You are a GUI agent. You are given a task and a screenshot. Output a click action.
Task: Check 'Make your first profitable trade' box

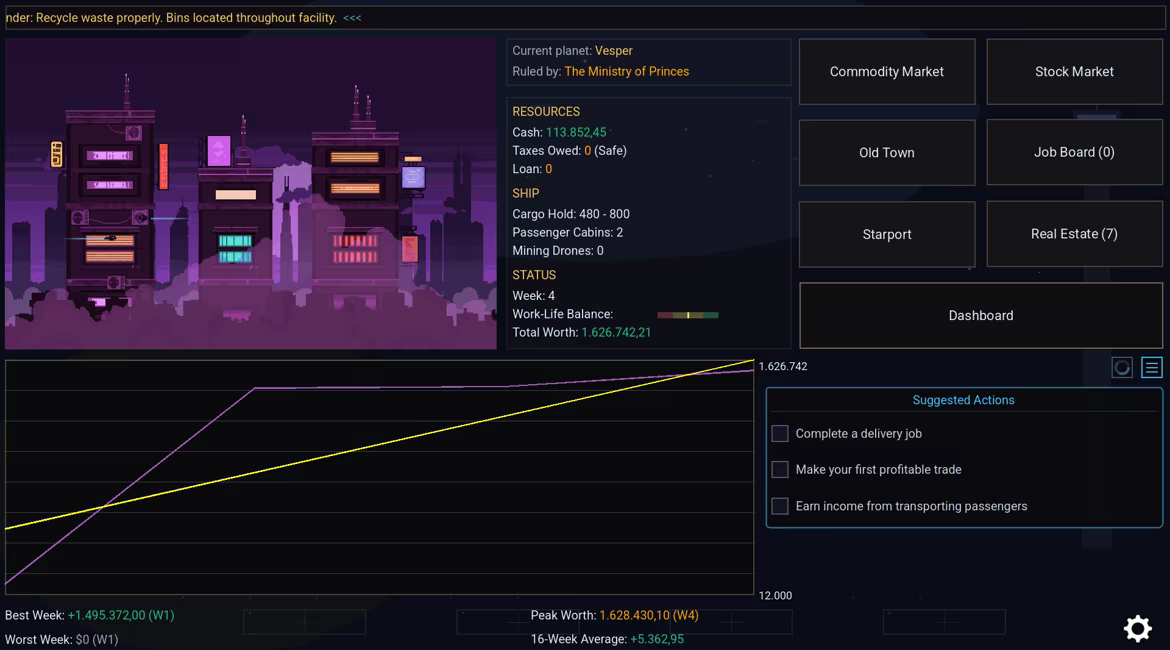pyautogui.click(x=780, y=469)
